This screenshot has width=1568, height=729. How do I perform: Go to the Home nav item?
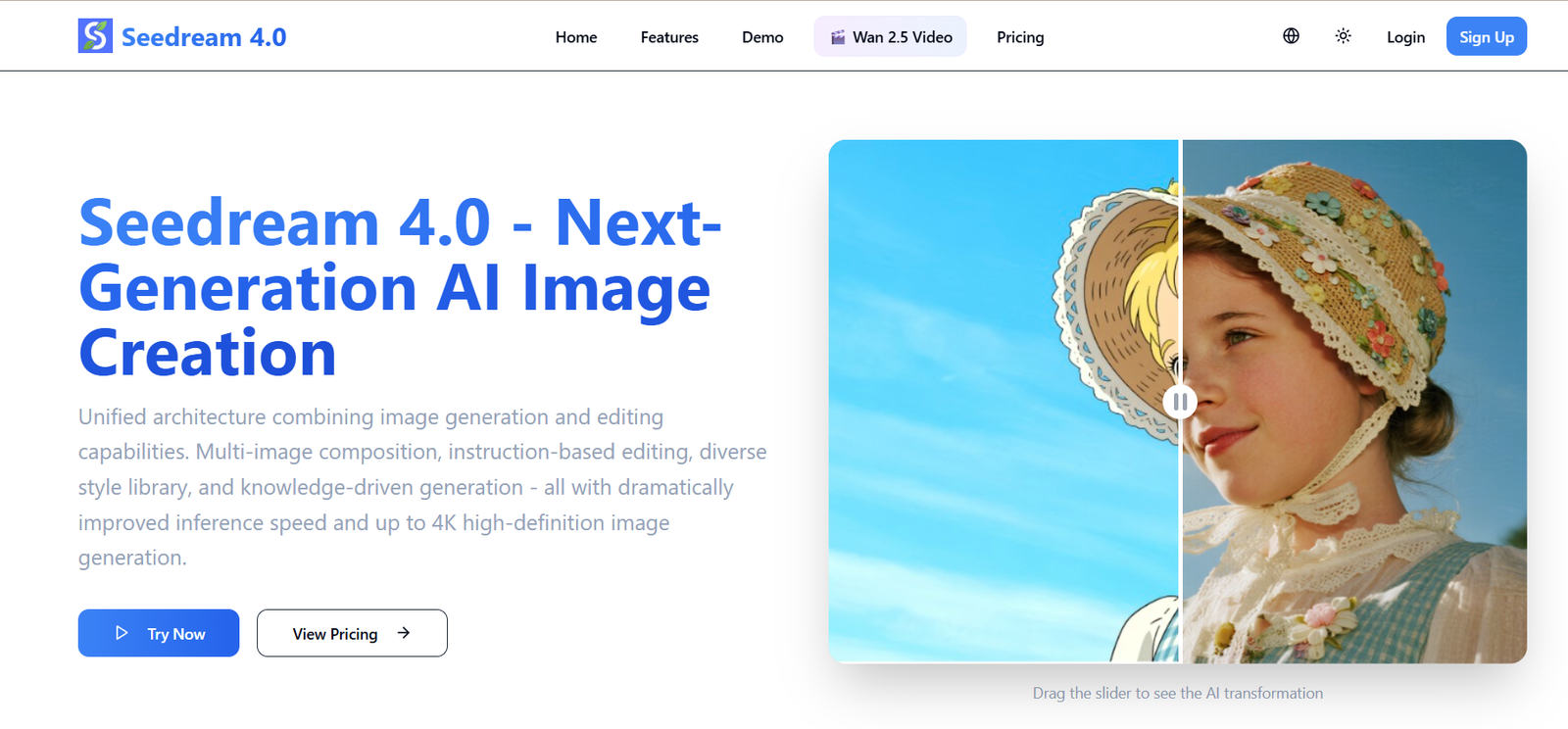pos(575,37)
